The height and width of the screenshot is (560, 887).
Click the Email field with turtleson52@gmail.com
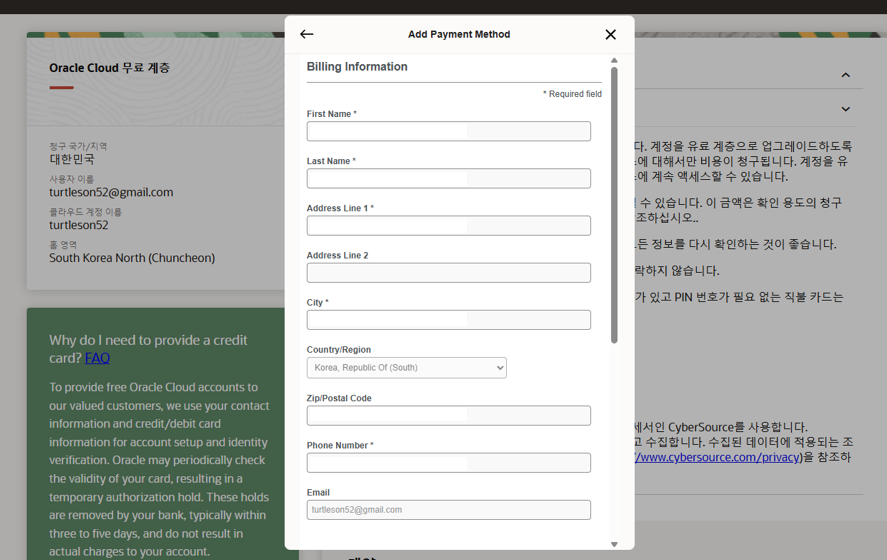449,510
